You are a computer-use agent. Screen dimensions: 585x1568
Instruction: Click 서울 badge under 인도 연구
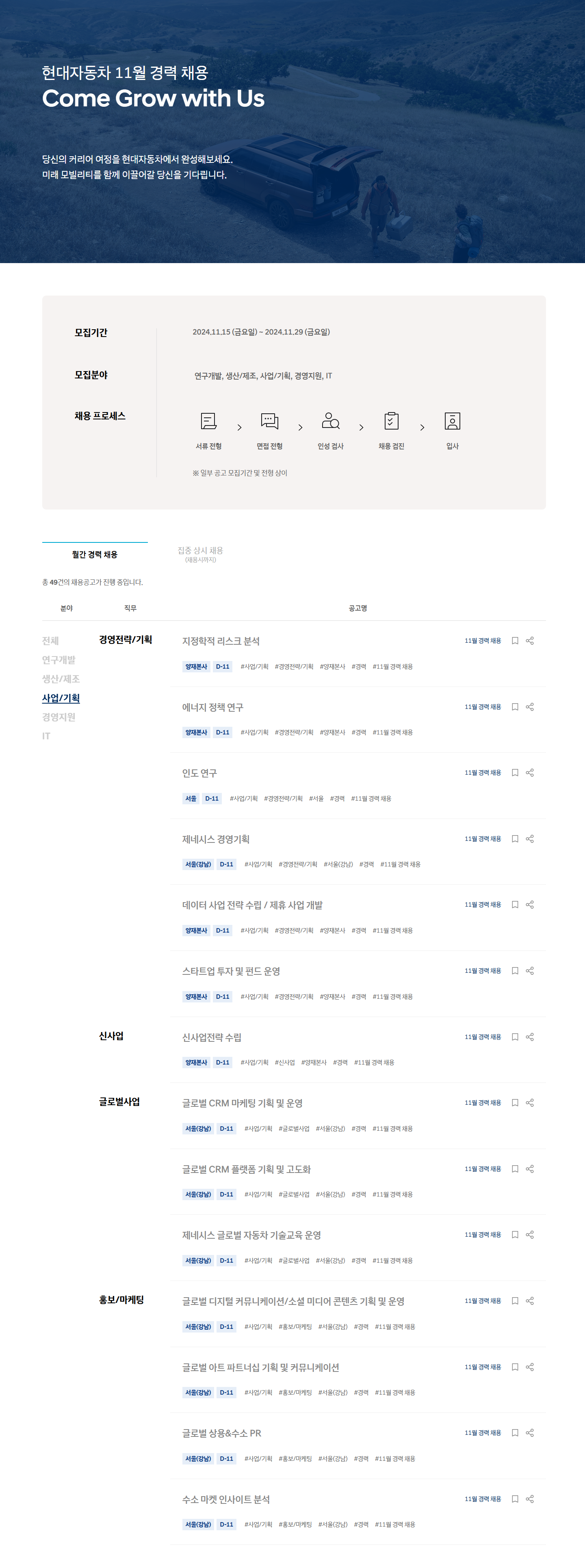pos(191,799)
